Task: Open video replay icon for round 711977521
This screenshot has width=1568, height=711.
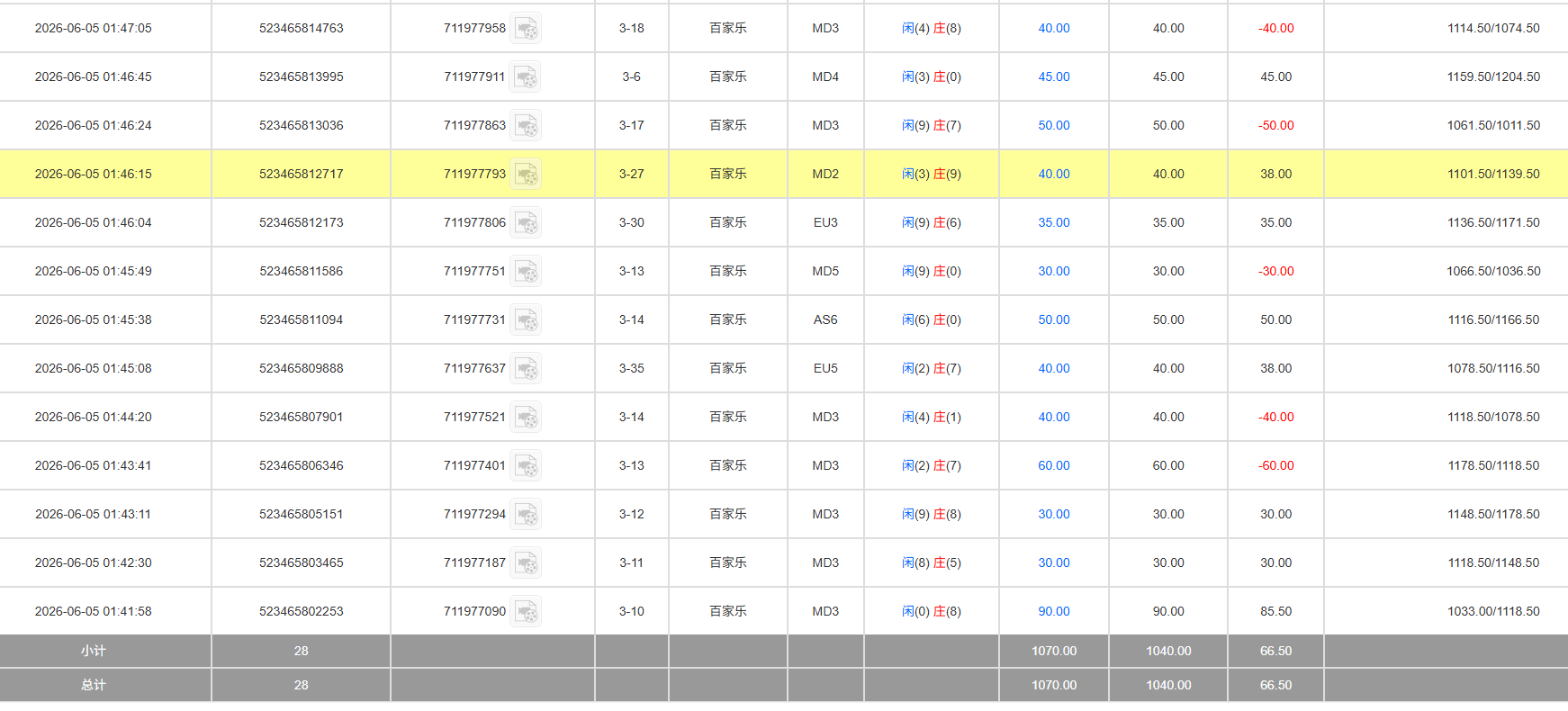Action: (x=526, y=418)
